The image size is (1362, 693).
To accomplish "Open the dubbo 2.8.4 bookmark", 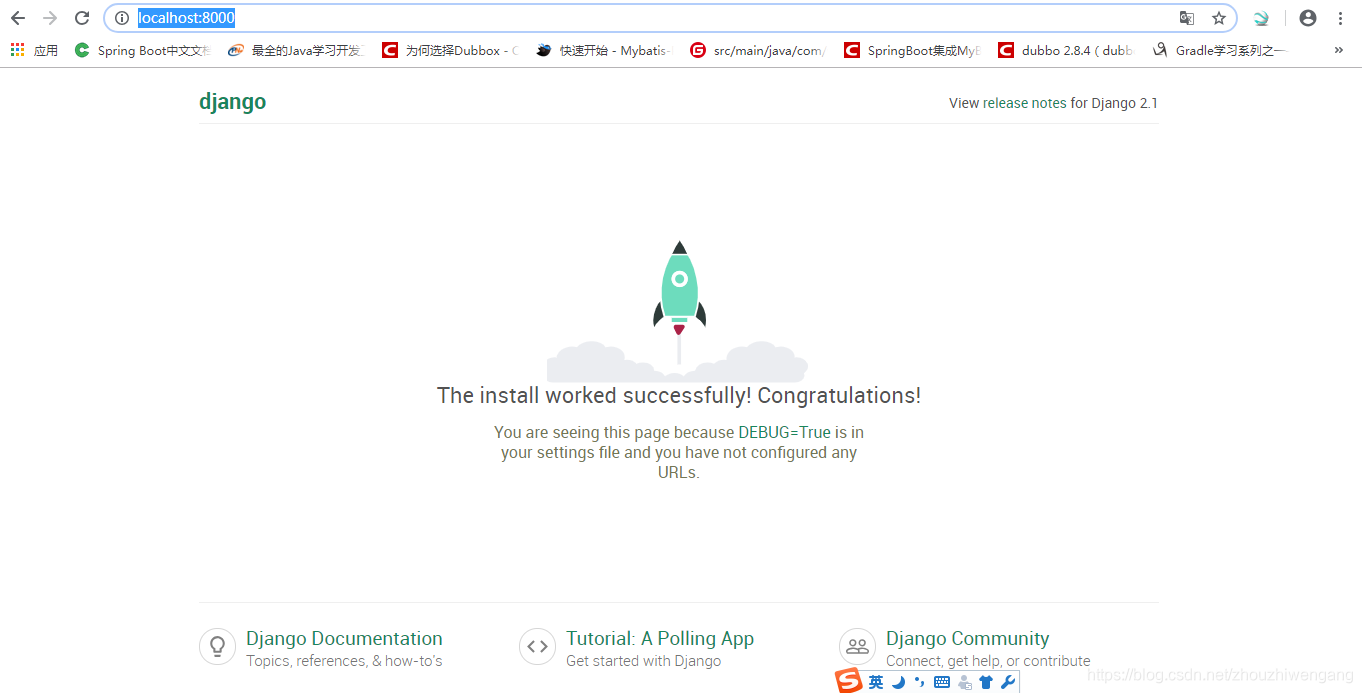I will click(1065, 50).
